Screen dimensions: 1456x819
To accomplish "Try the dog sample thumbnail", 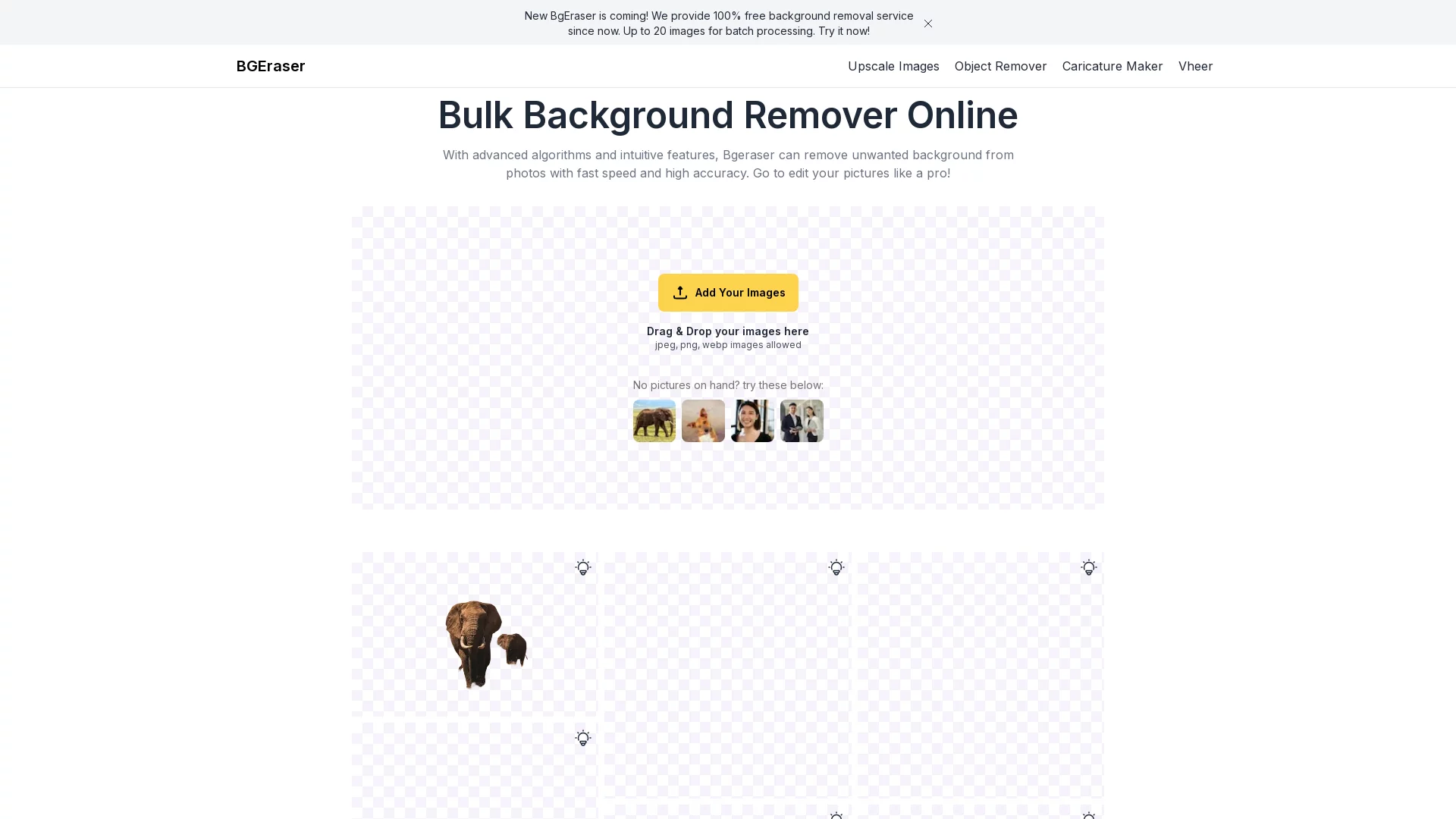I will 703,421.
